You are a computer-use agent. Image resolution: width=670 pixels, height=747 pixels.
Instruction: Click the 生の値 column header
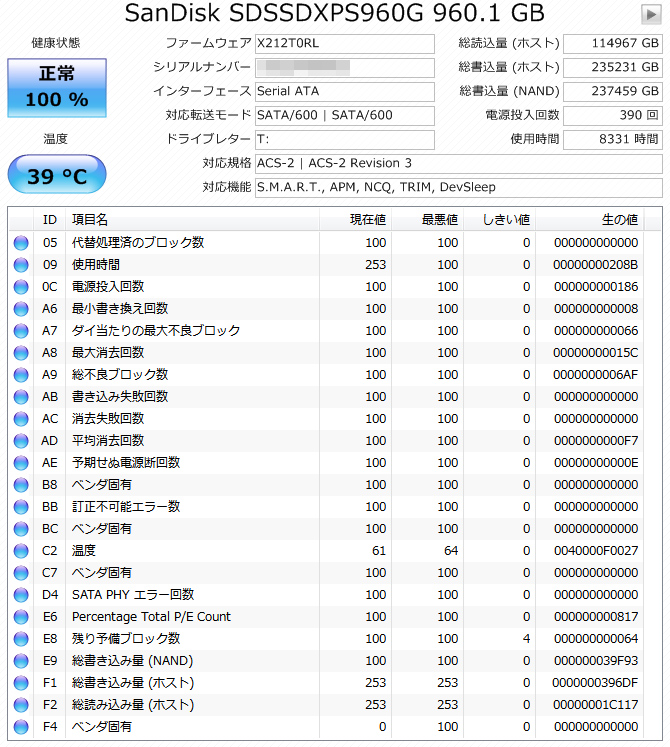click(x=589, y=220)
